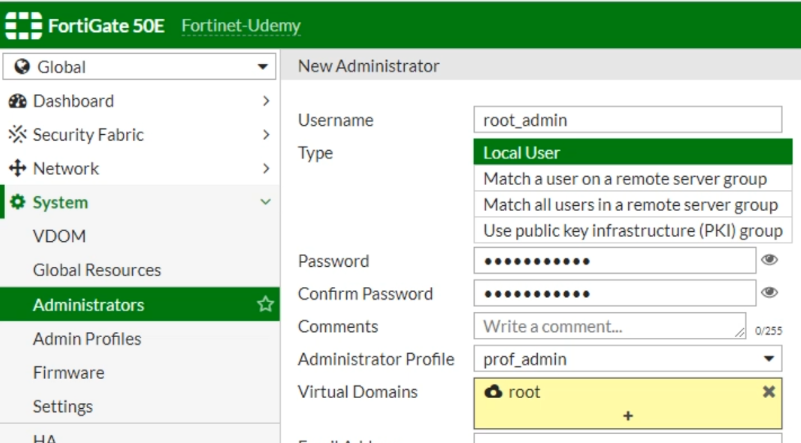Screen dimensions: 801x443
Task: Click the Global globe icon
Action: tap(21, 66)
